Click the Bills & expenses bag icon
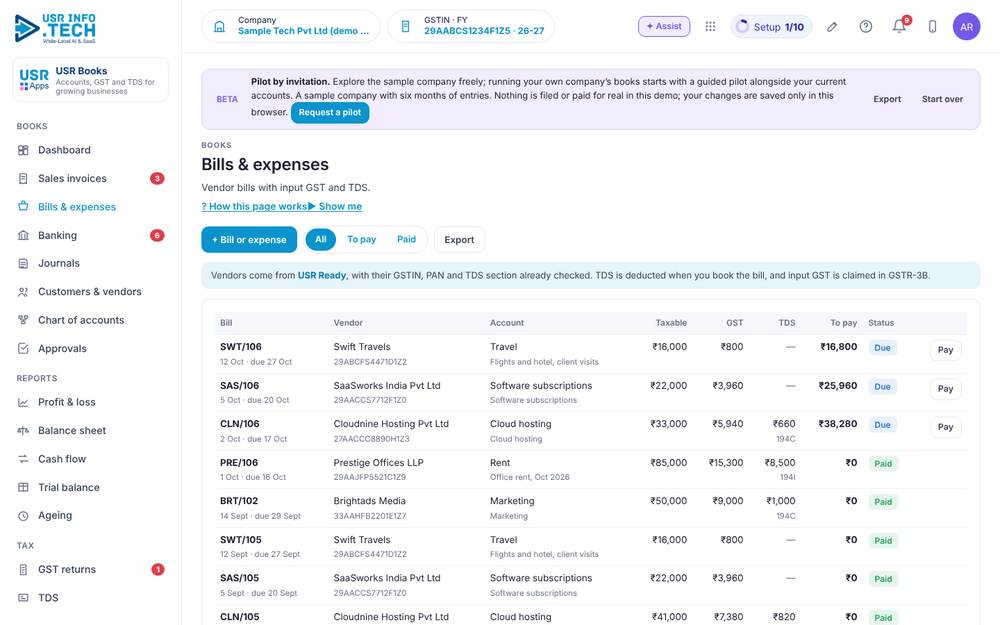This screenshot has height=625, width=1000. coord(23,207)
